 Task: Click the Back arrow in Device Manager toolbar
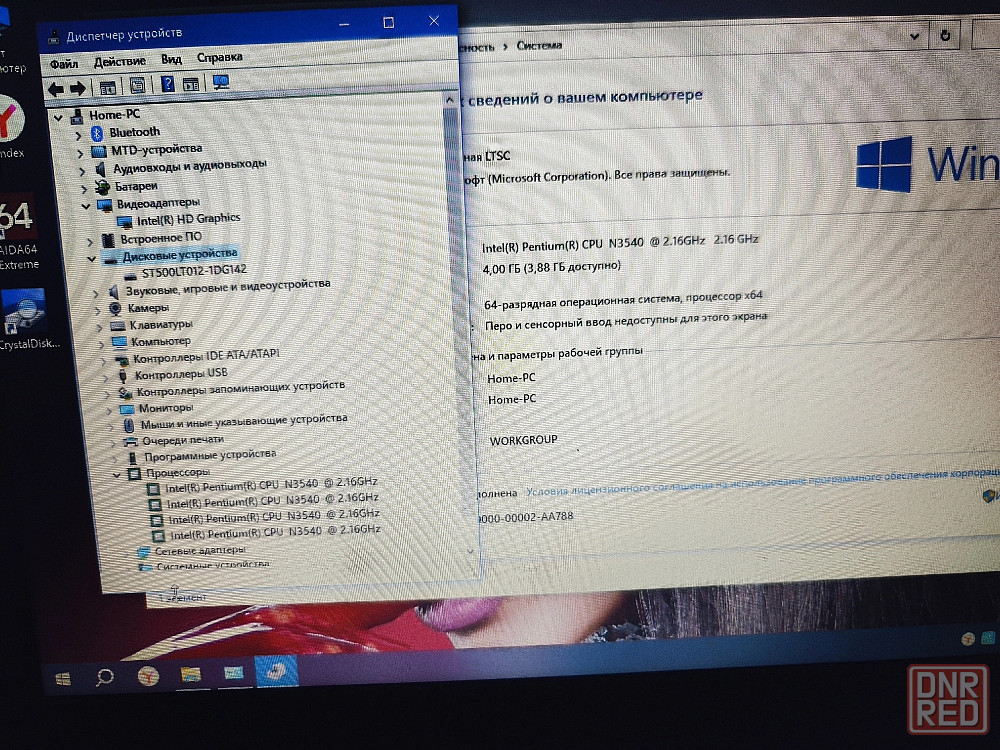pos(55,89)
